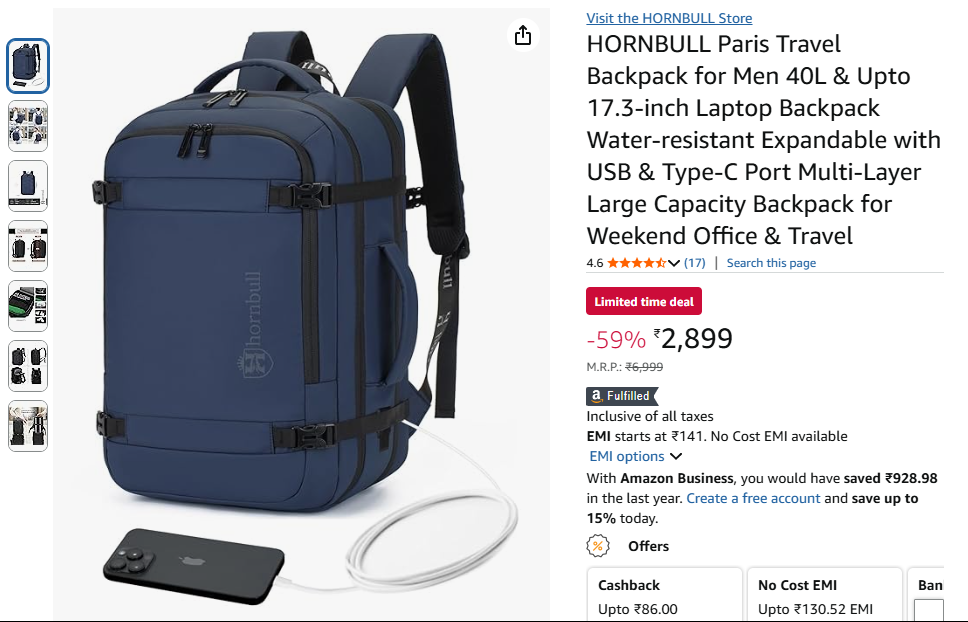Open the 17 ratings link
The height and width of the screenshot is (622, 968).
coord(695,263)
